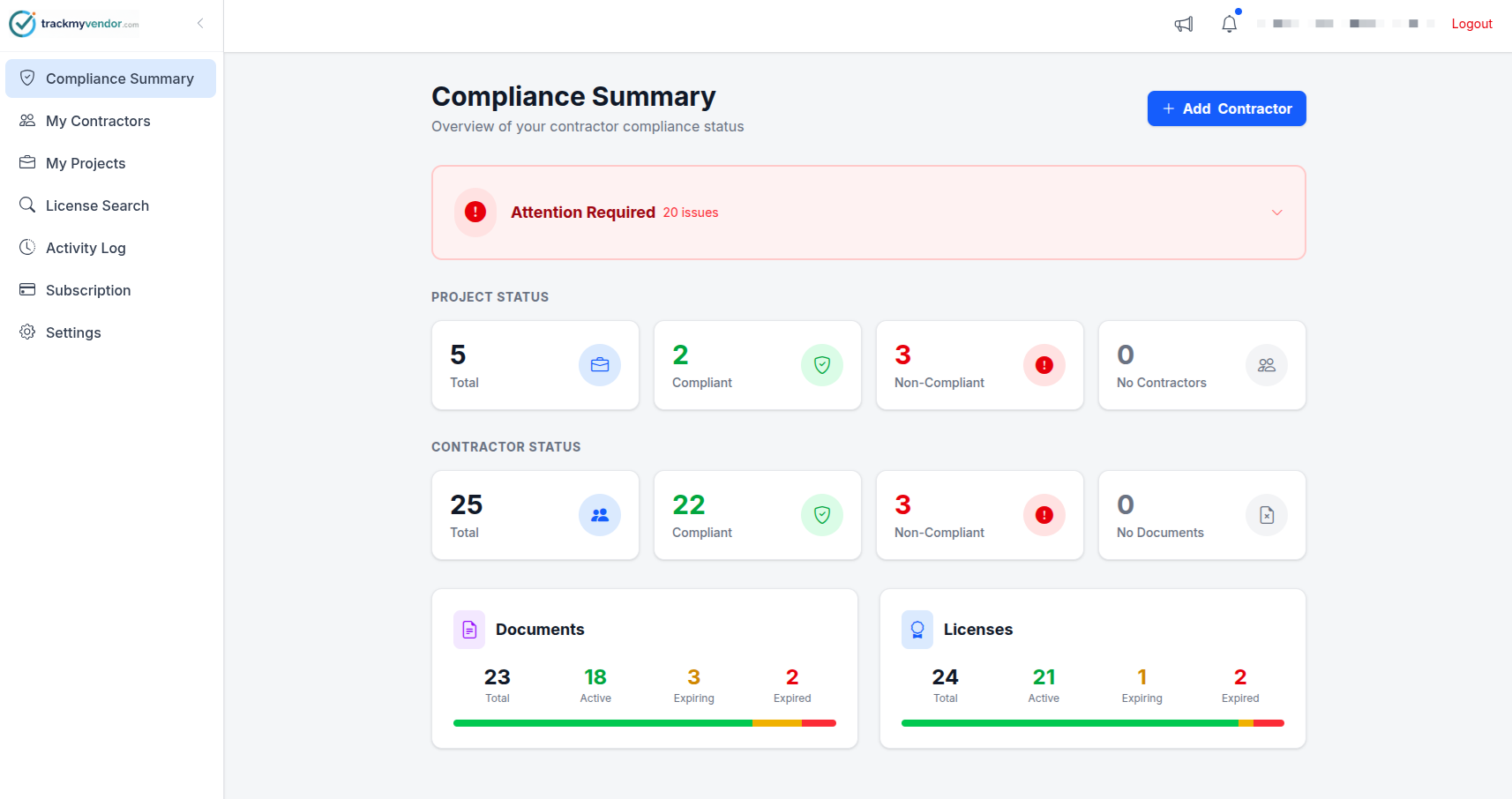The width and height of the screenshot is (1512, 799).
Task: Switch to My Contractors section
Action: 97,120
